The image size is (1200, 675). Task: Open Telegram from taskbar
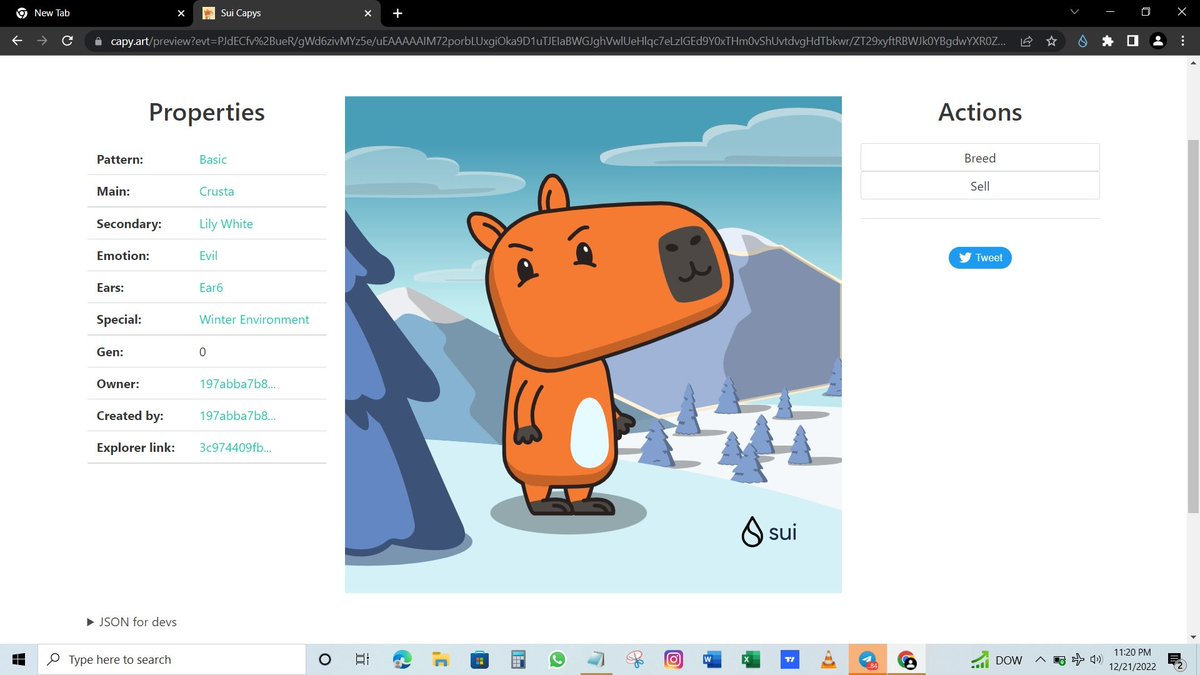(867, 660)
